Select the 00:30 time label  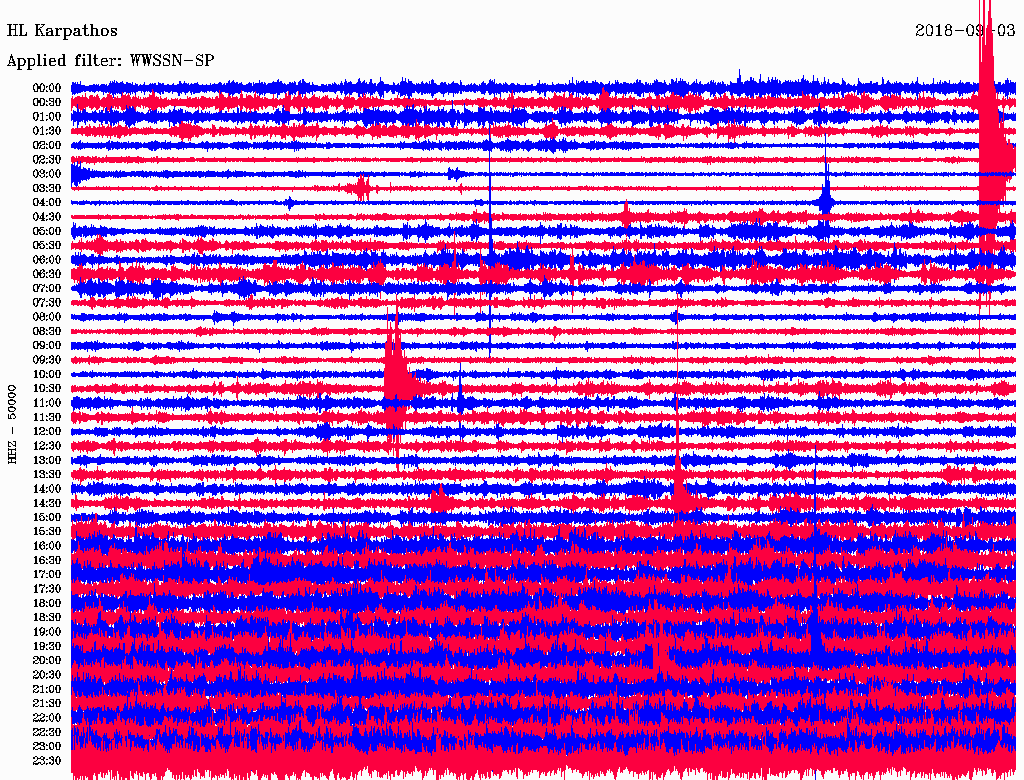(x=46, y=103)
